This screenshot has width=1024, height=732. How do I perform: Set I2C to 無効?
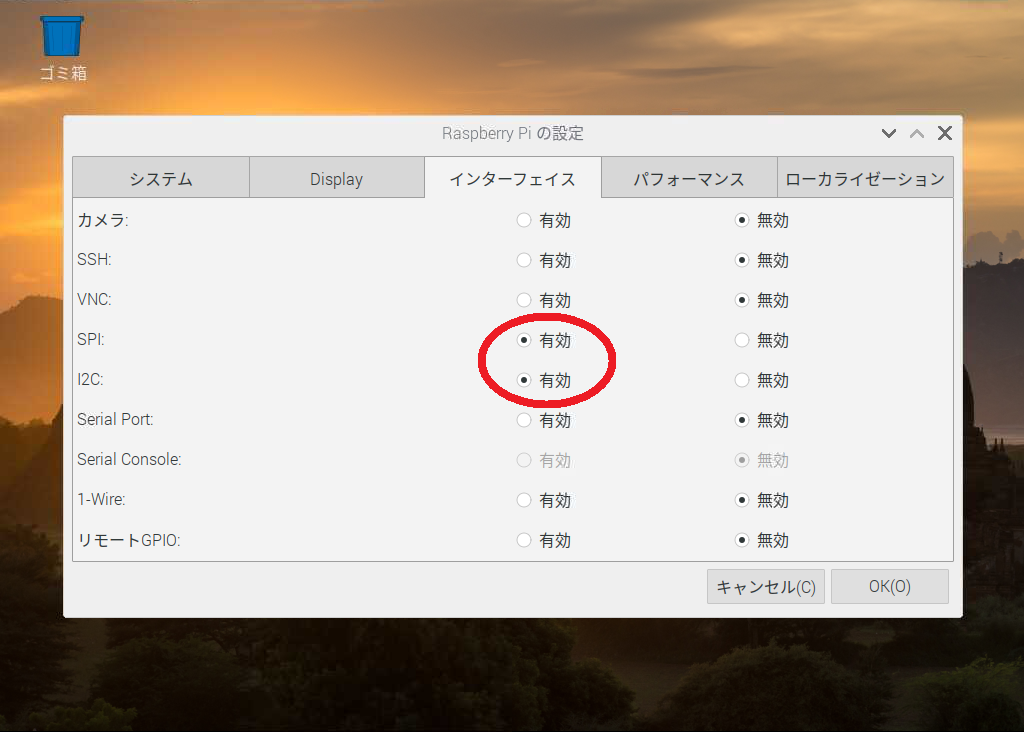point(742,381)
